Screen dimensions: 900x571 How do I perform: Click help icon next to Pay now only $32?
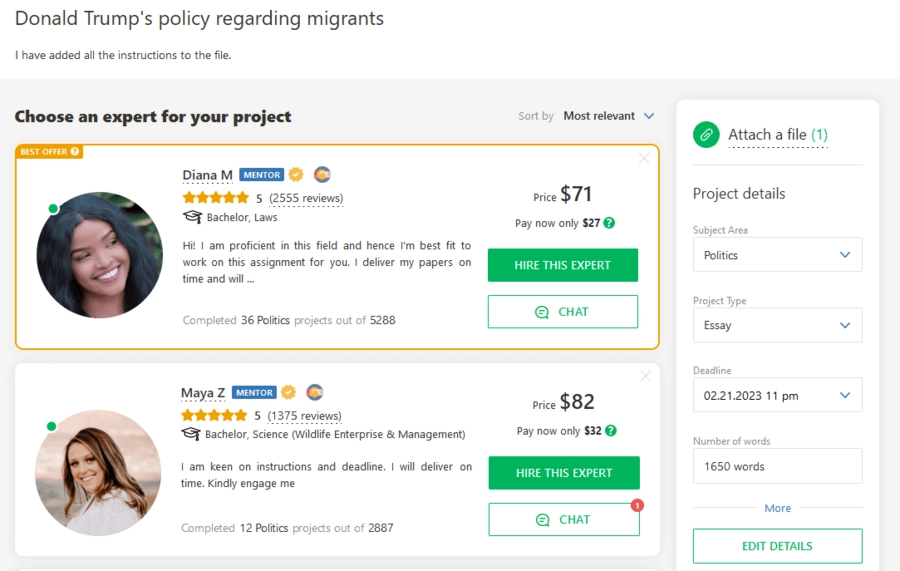[x=611, y=431]
